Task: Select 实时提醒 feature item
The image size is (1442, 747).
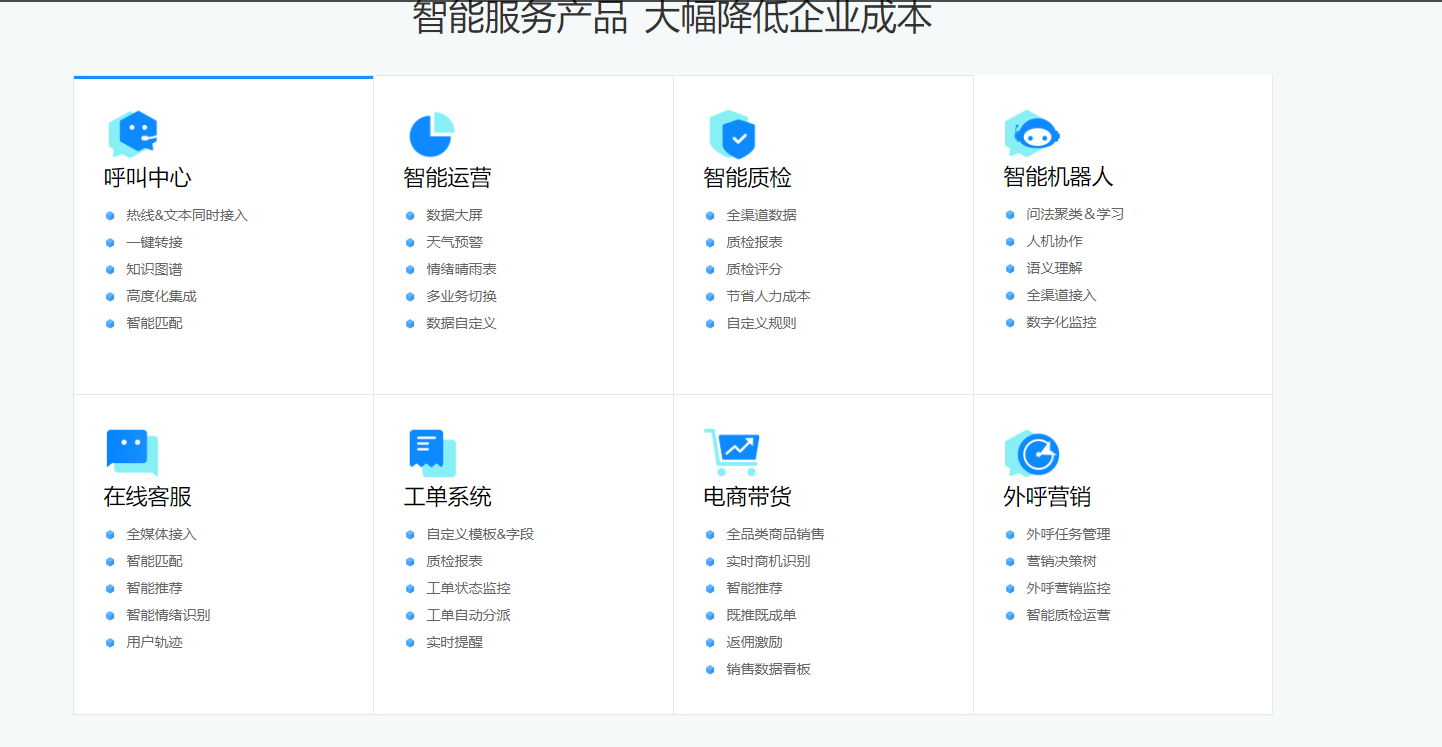Action: (454, 642)
